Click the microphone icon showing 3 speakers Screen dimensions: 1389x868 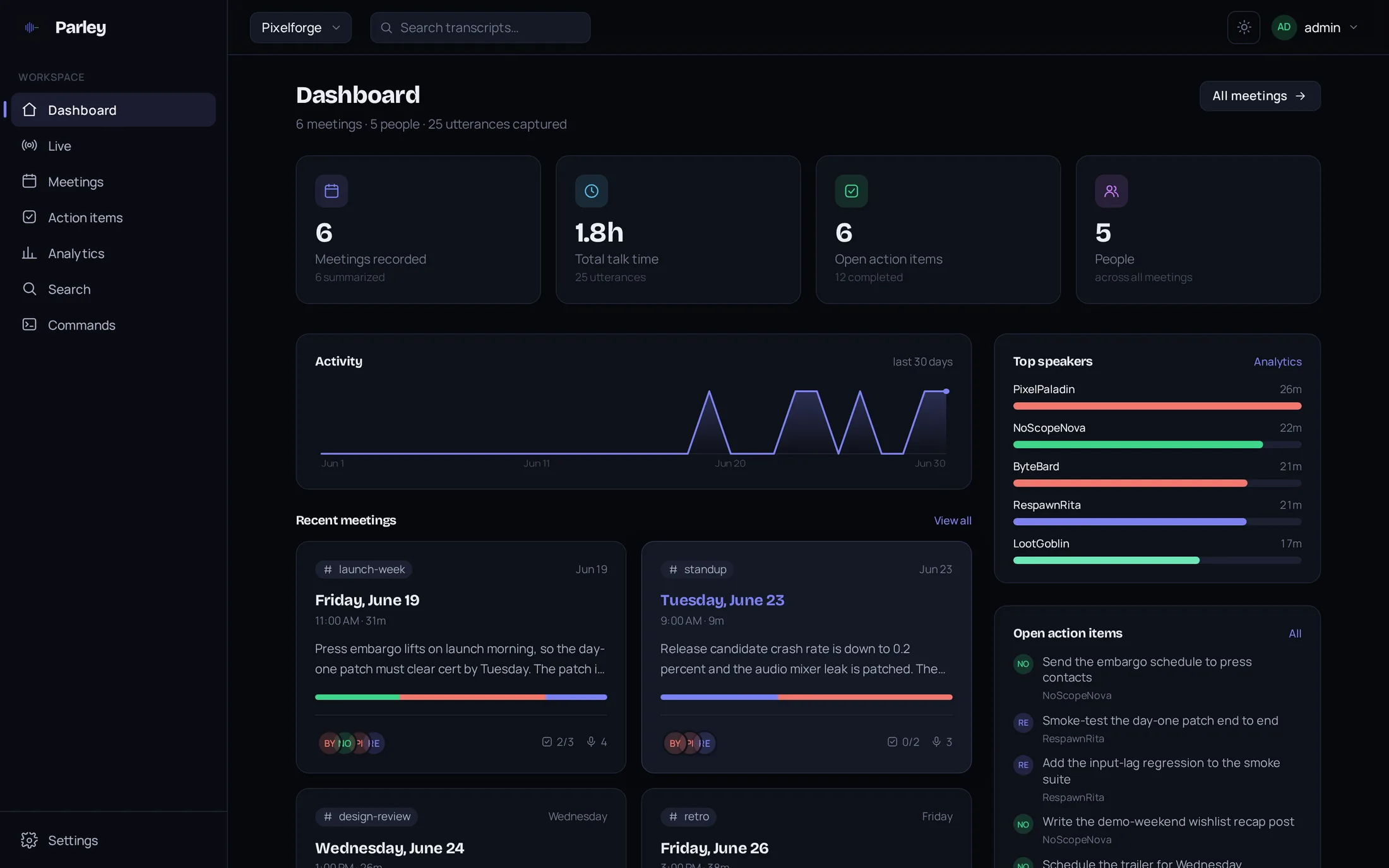tap(936, 742)
